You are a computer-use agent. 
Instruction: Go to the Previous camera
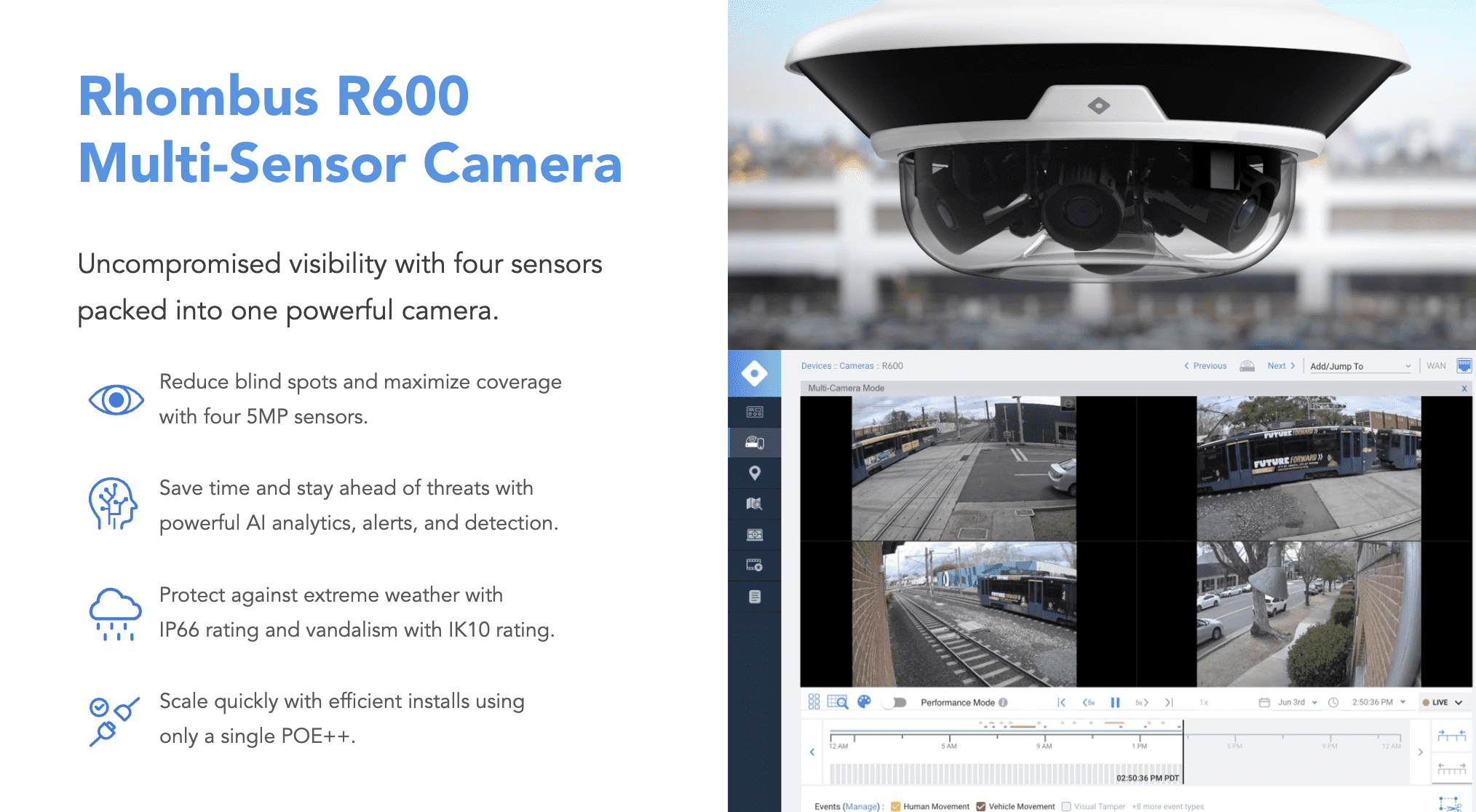tap(1205, 366)
